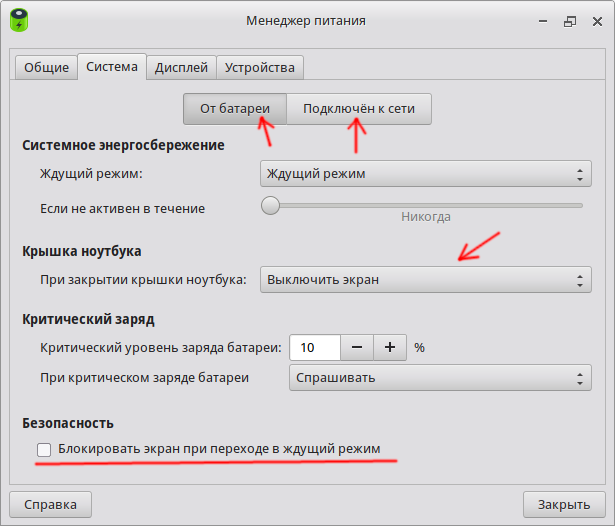This screenshot has width=615, height=526.
Task: Open the Дисплей tab
Action: click(x=181, y=68)
